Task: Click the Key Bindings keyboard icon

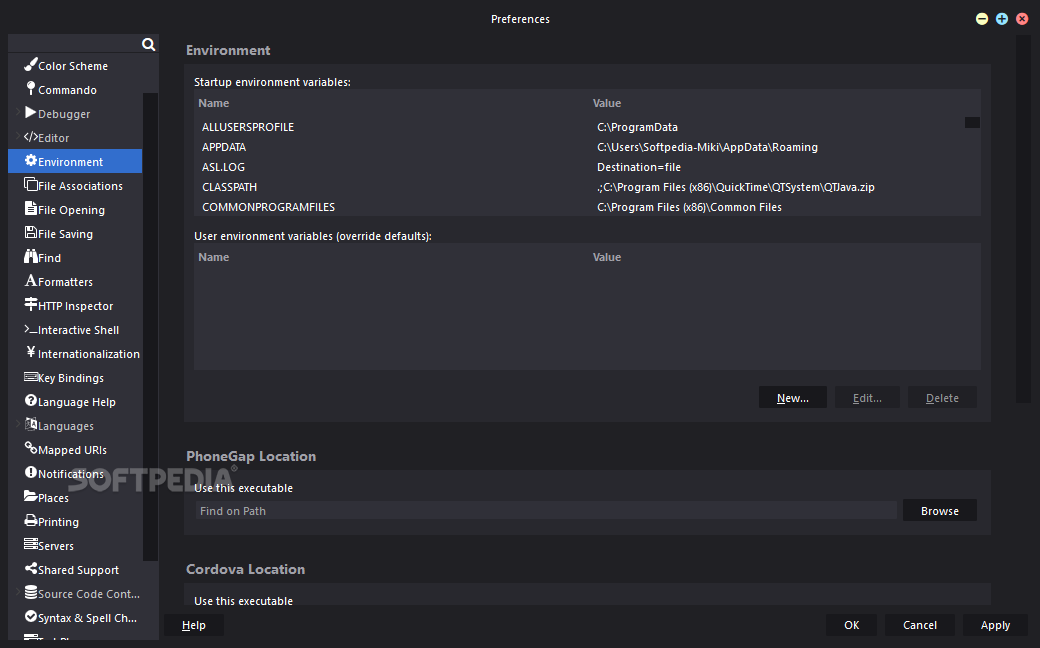Action: pos(31,377)
